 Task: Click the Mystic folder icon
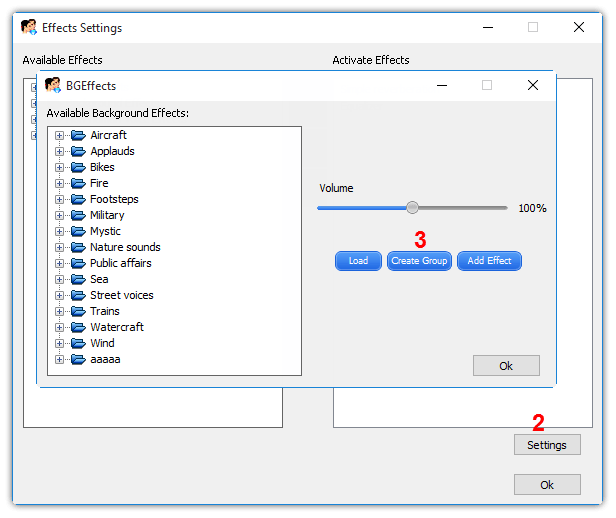(78, 231)
